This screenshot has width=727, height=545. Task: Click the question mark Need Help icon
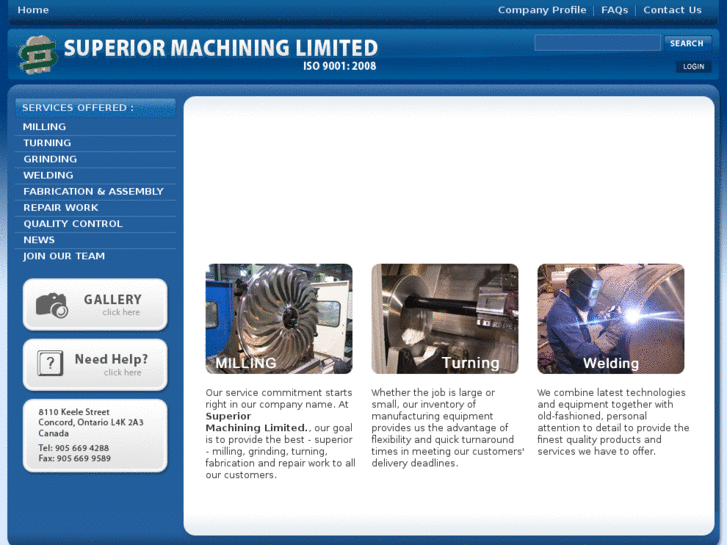click(x=50, y=363)
